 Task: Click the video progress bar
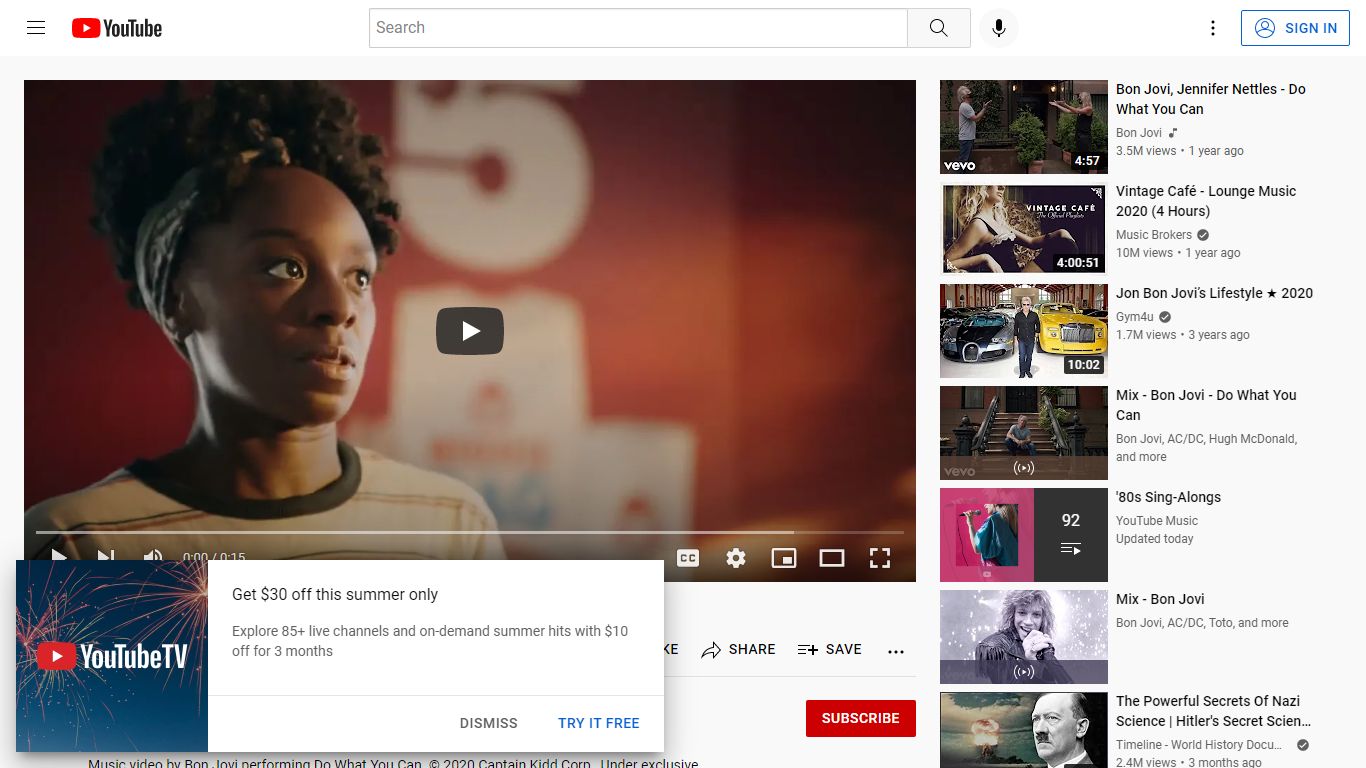point(470,532)
